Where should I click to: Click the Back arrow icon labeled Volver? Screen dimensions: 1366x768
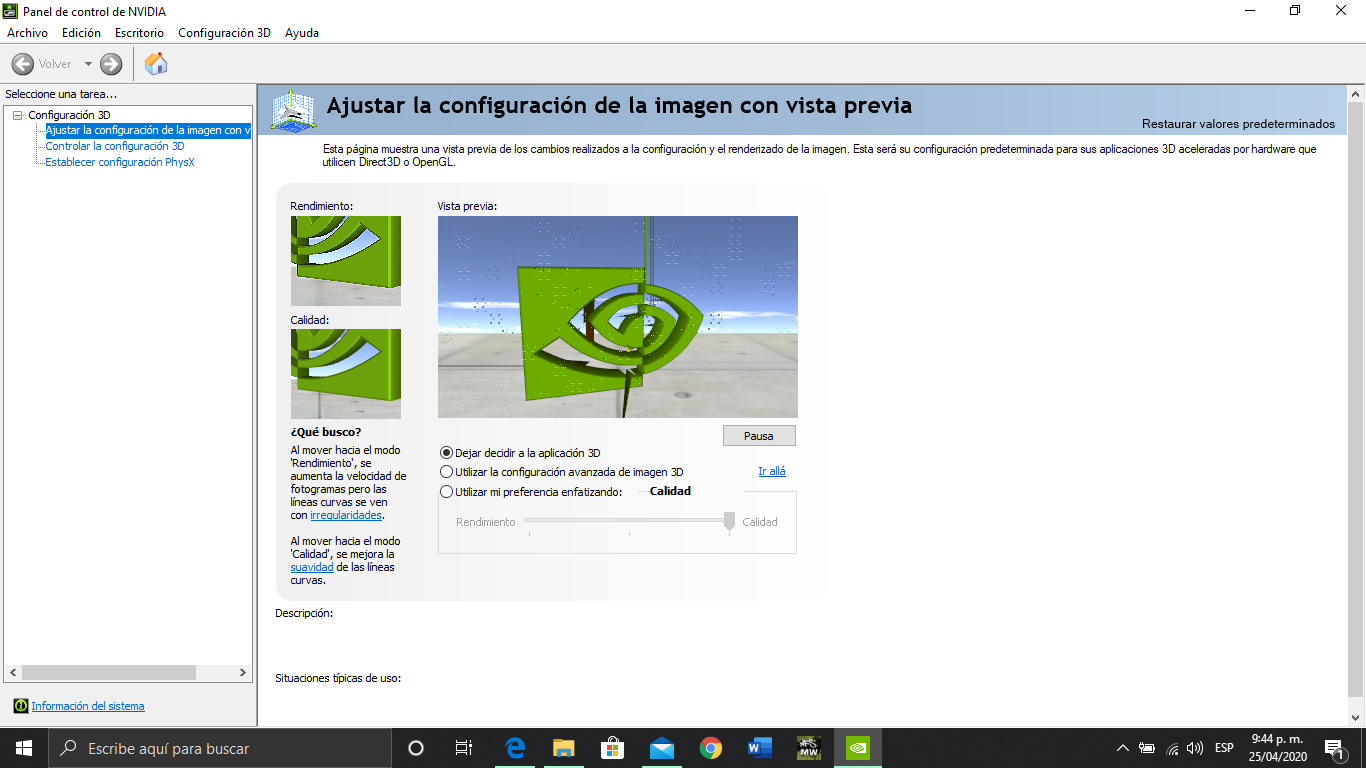click(22, 64)
